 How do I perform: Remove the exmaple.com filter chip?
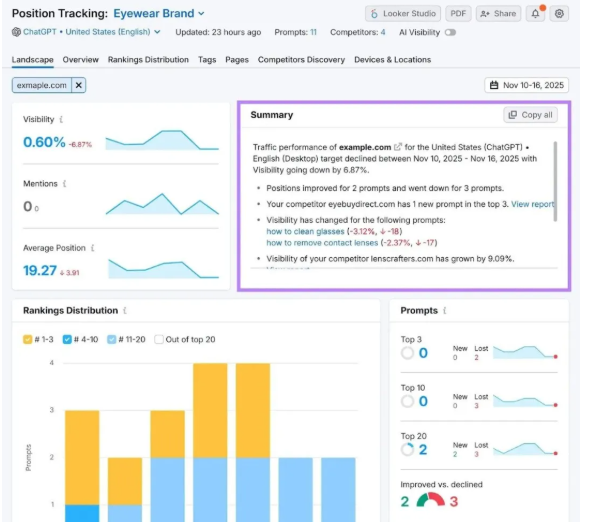pyautogui.click(x=79, y=86)
